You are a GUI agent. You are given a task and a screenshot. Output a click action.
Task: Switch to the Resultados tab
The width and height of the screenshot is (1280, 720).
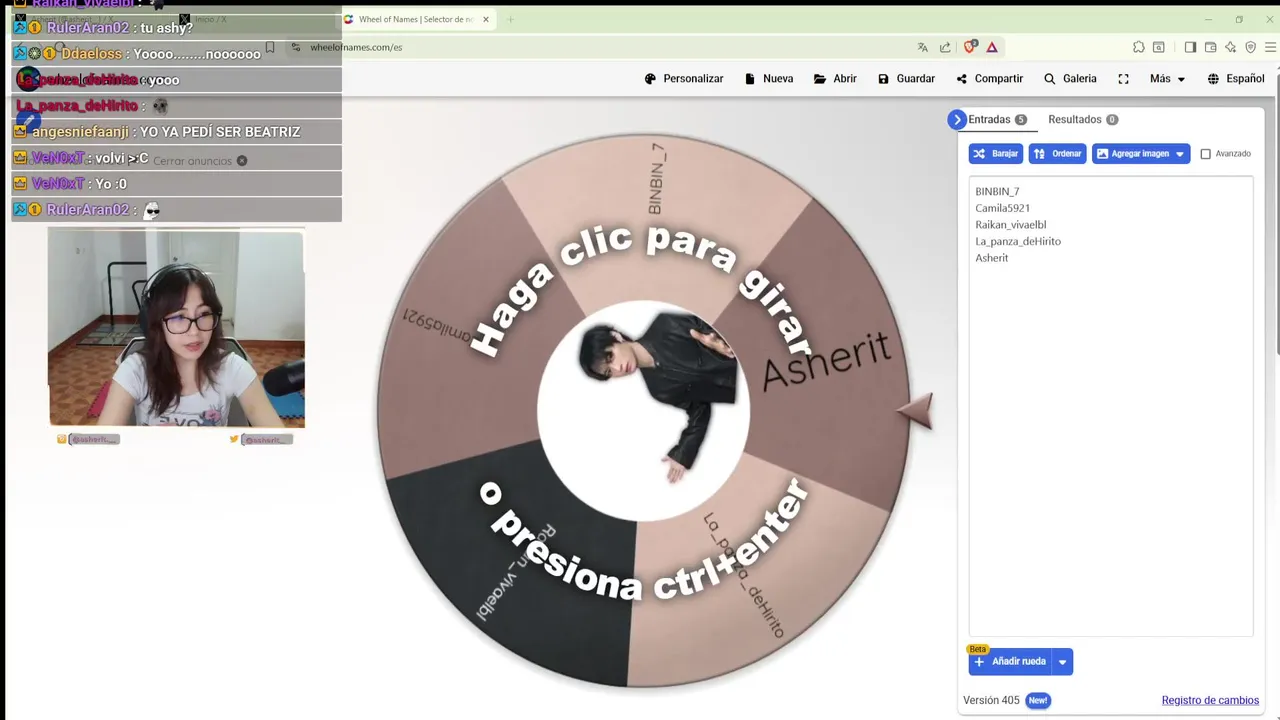coord(1083,120)
